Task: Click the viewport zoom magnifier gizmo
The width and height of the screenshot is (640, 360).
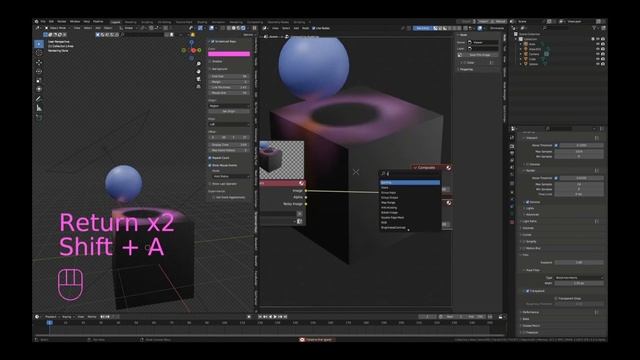Action: (x=198, y=64)
